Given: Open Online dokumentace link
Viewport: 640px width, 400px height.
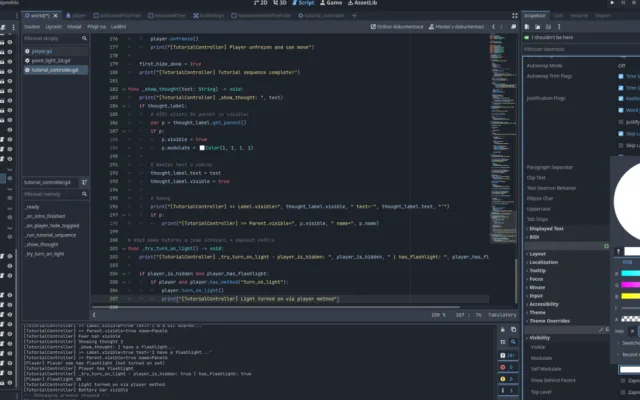Looking at the screenshot, I should tap(397, 27).
